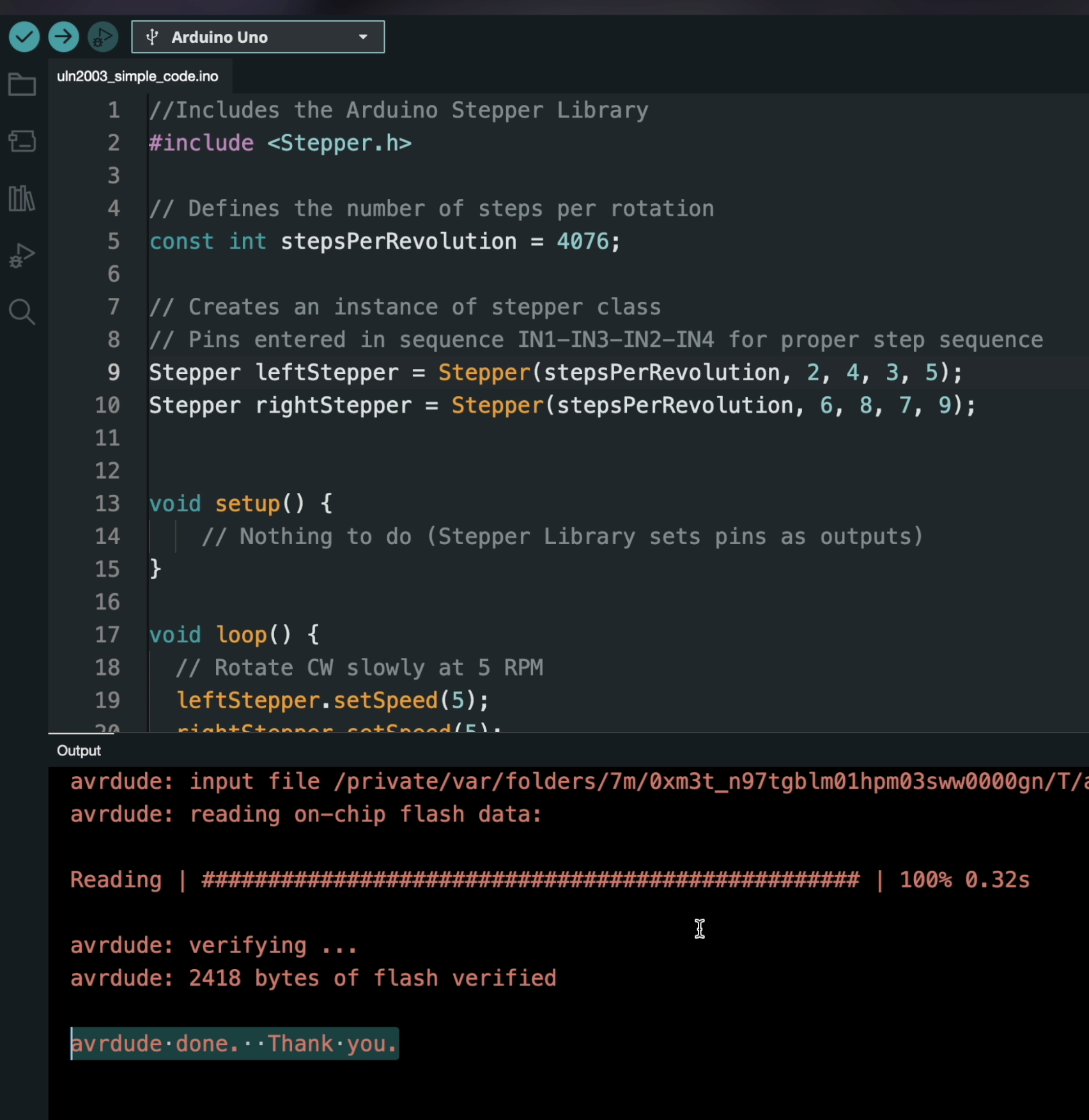Image resolution: width=1089 pixels, height=1120 pixels.
Task: Click the comment 'Nothing to do' on line 14
Action: pyautogui.click(x=562, y=536)
